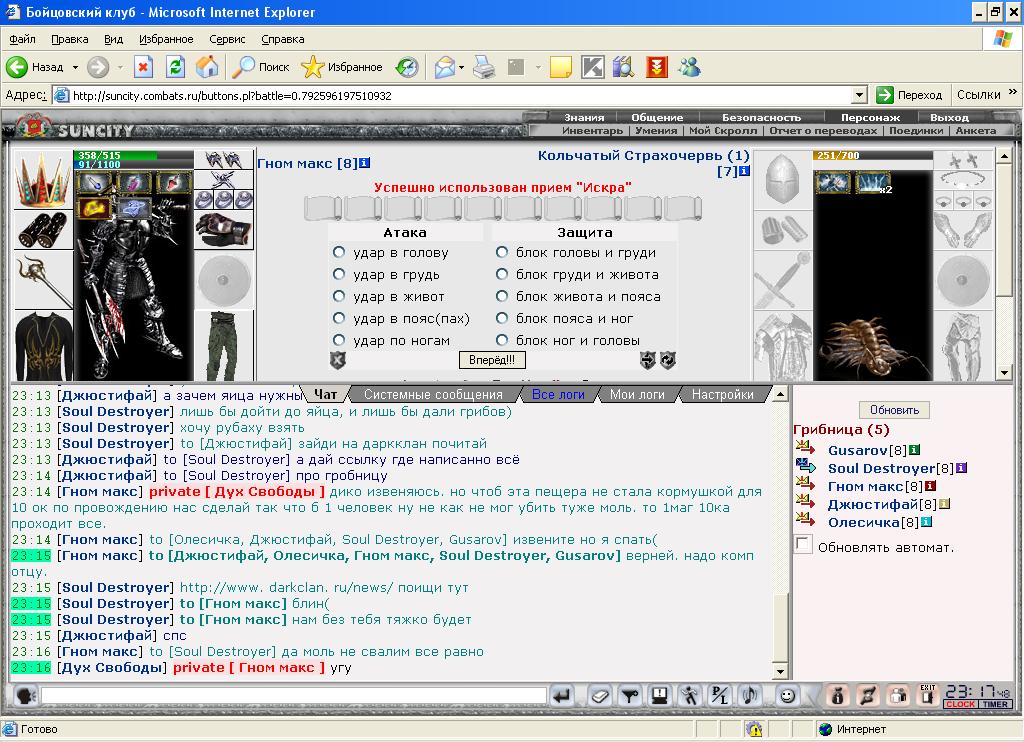Click the info icon next to Гном макс [8]

coord(364,163)
